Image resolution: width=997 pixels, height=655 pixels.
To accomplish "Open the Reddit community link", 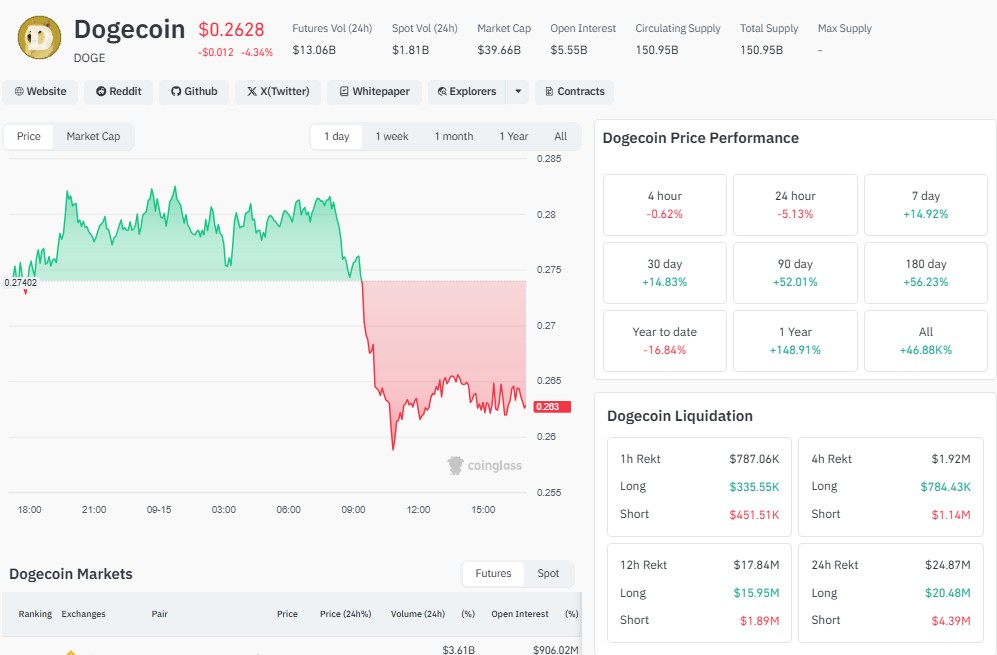I will click(119, 92).
